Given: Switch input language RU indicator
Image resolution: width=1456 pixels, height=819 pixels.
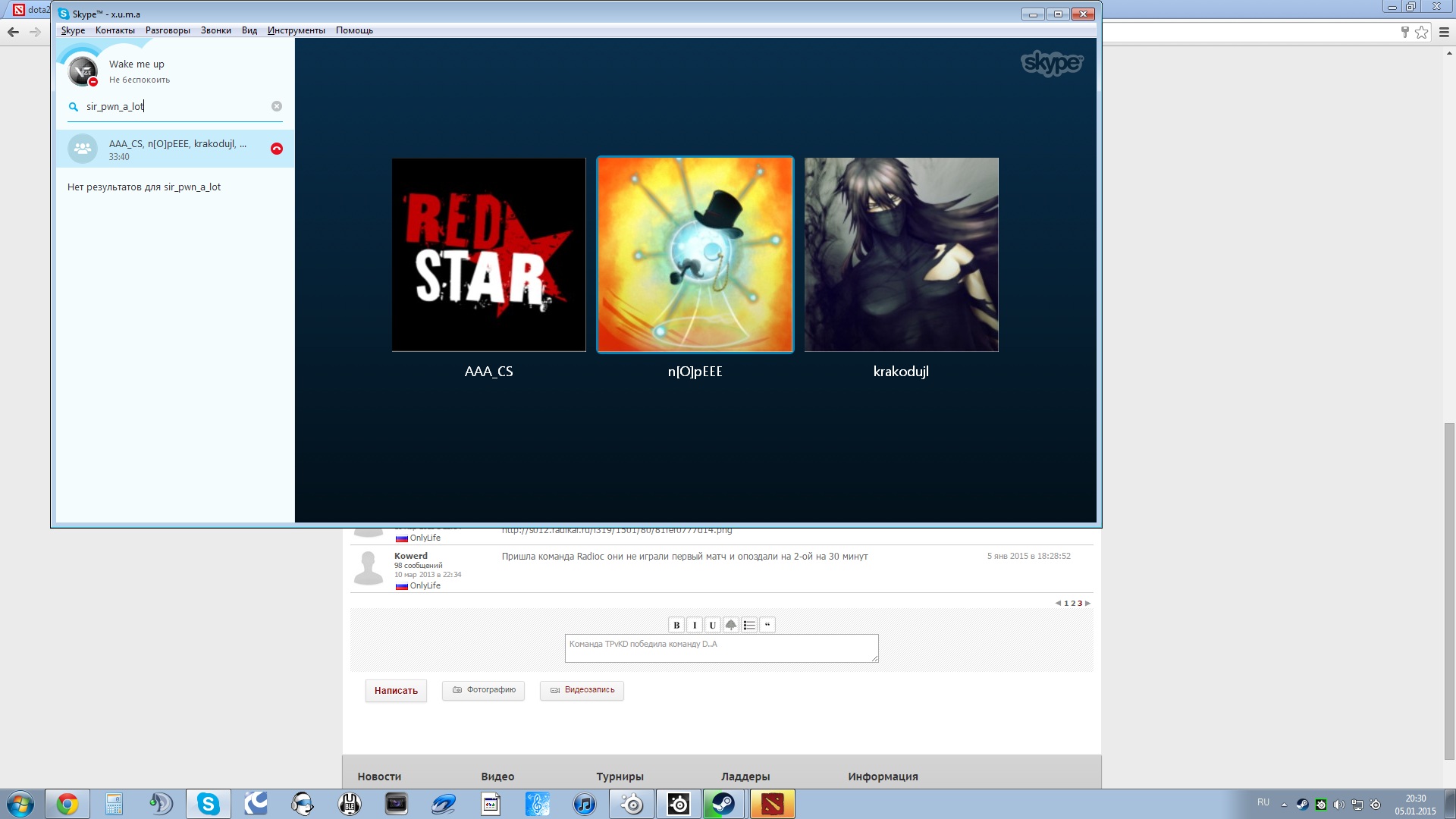Looking at the screenshot, I should point(1263,802).
